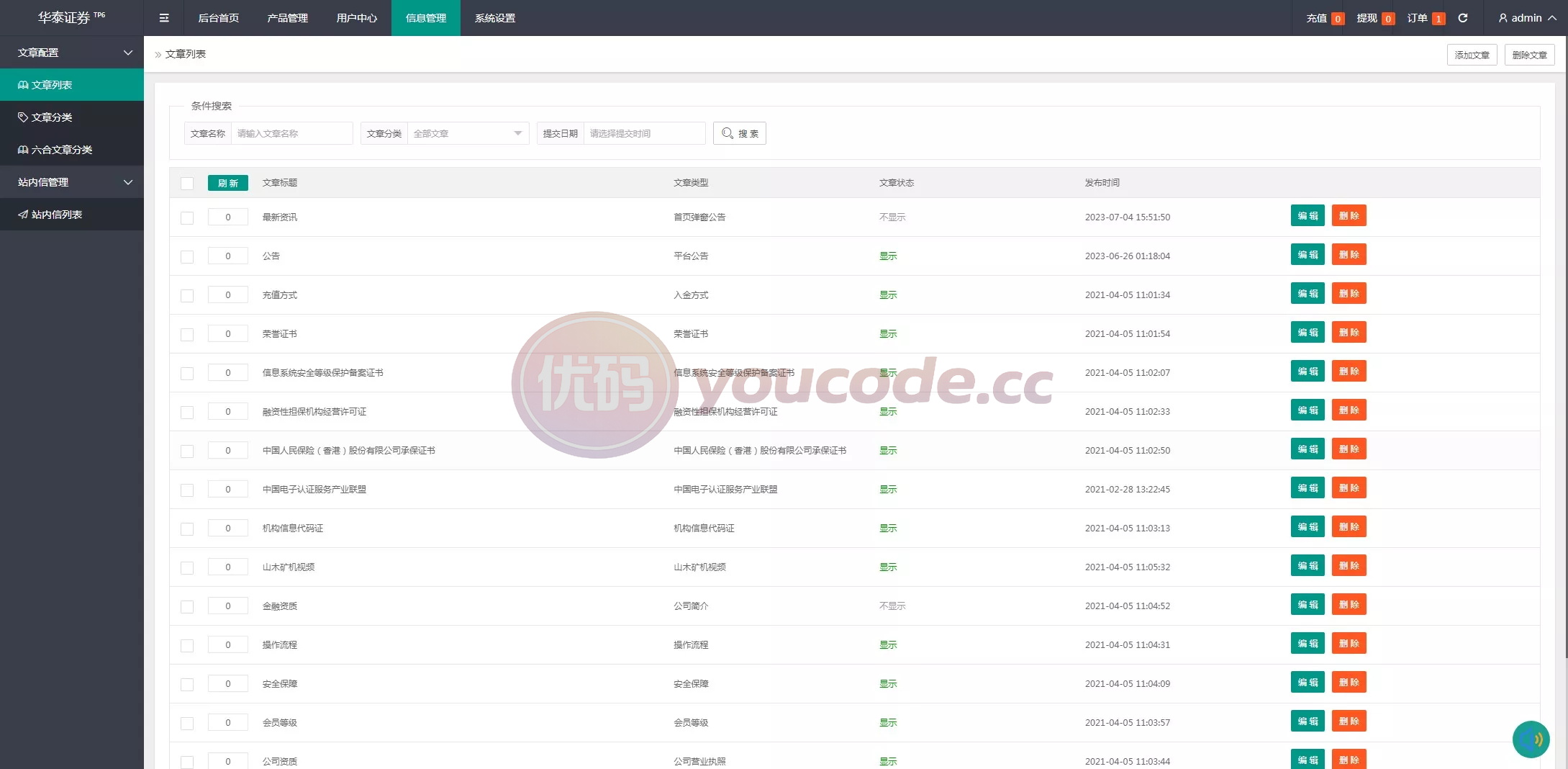The width and height of the screenshot is (1568, 769).
Task: Click the green 刷新 button
Action: click(x=228, y=183)
